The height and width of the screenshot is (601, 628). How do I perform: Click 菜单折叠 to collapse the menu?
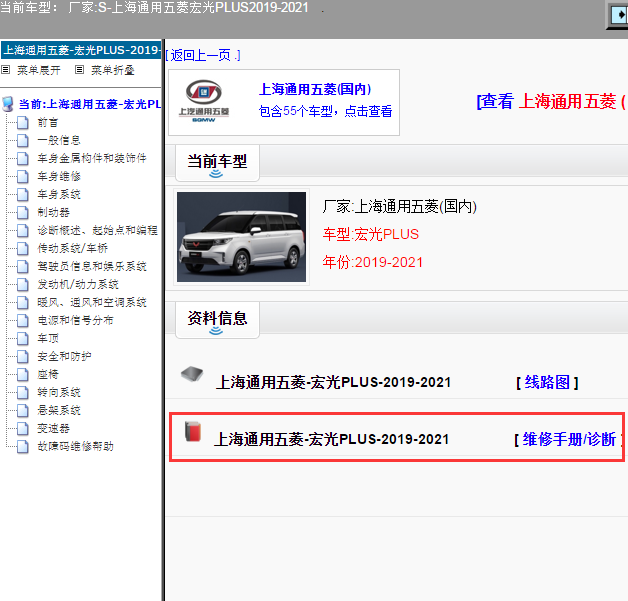(113, 70)
